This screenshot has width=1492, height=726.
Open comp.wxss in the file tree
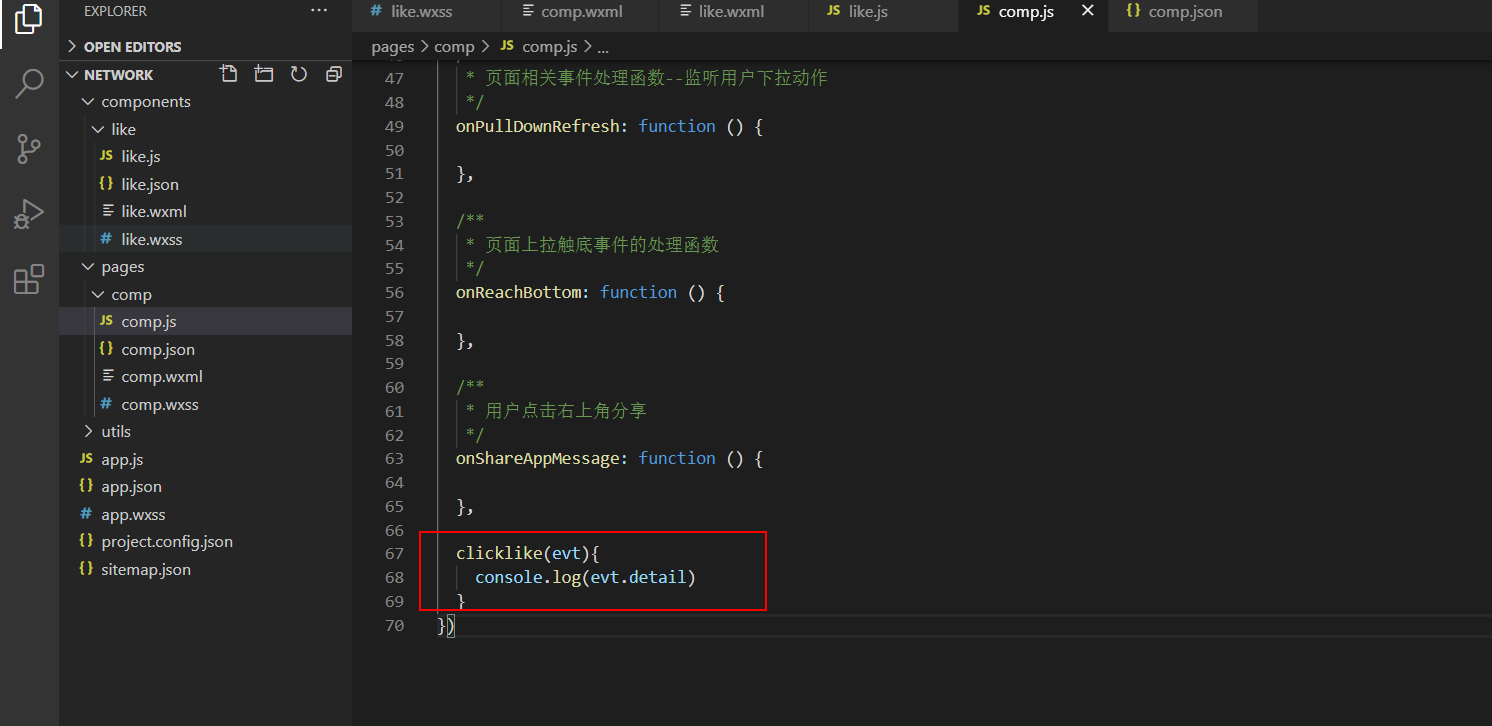pos(205,404)
